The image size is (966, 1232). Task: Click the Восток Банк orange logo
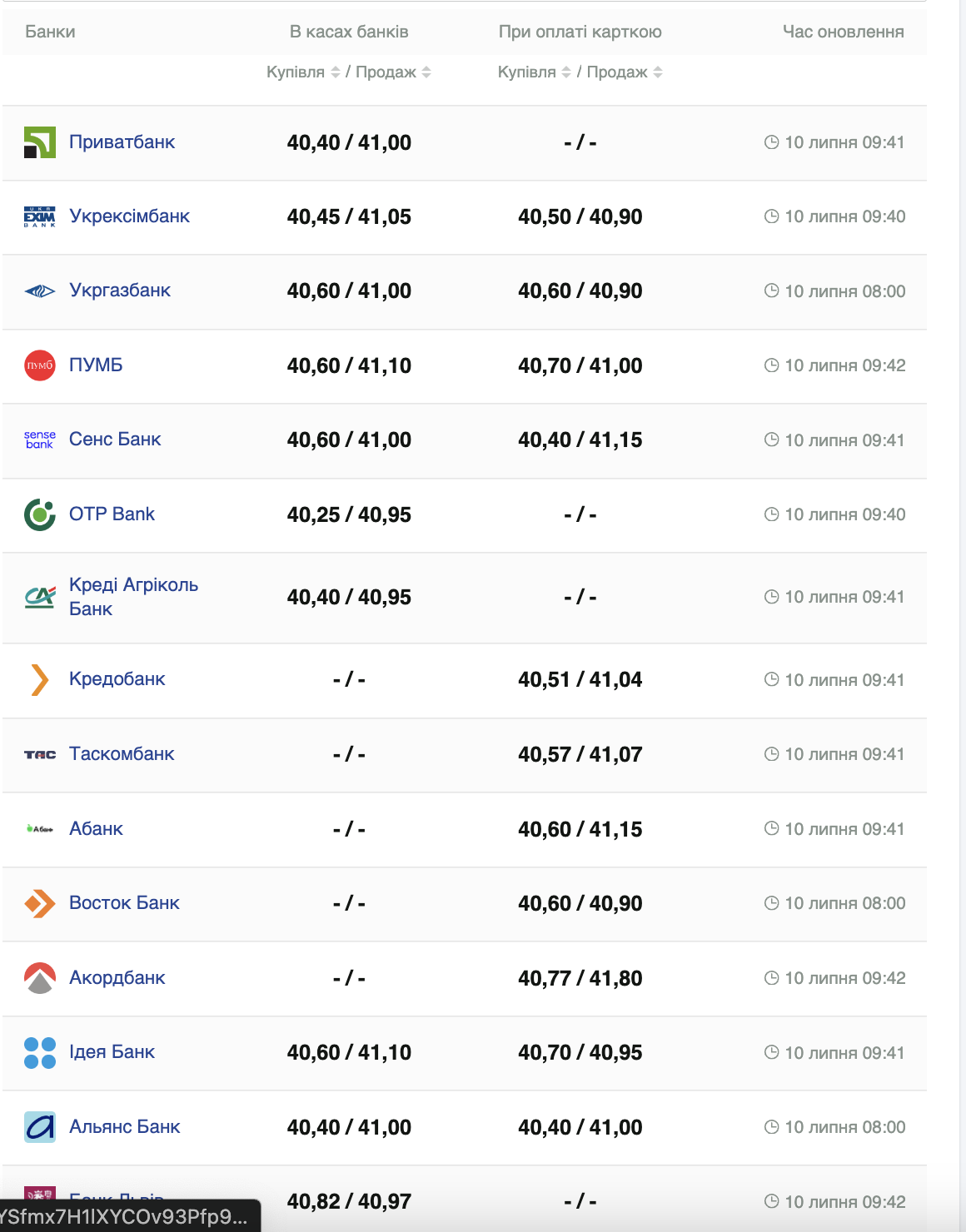tap(40, 903)
